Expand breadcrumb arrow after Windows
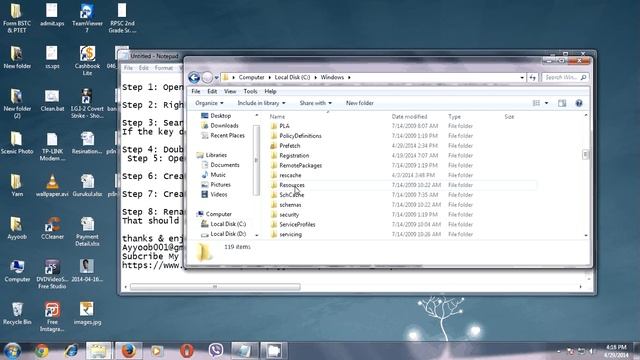The height and width of the screenshot is (360, 640). pyautogui.click(x=349, y=77)
